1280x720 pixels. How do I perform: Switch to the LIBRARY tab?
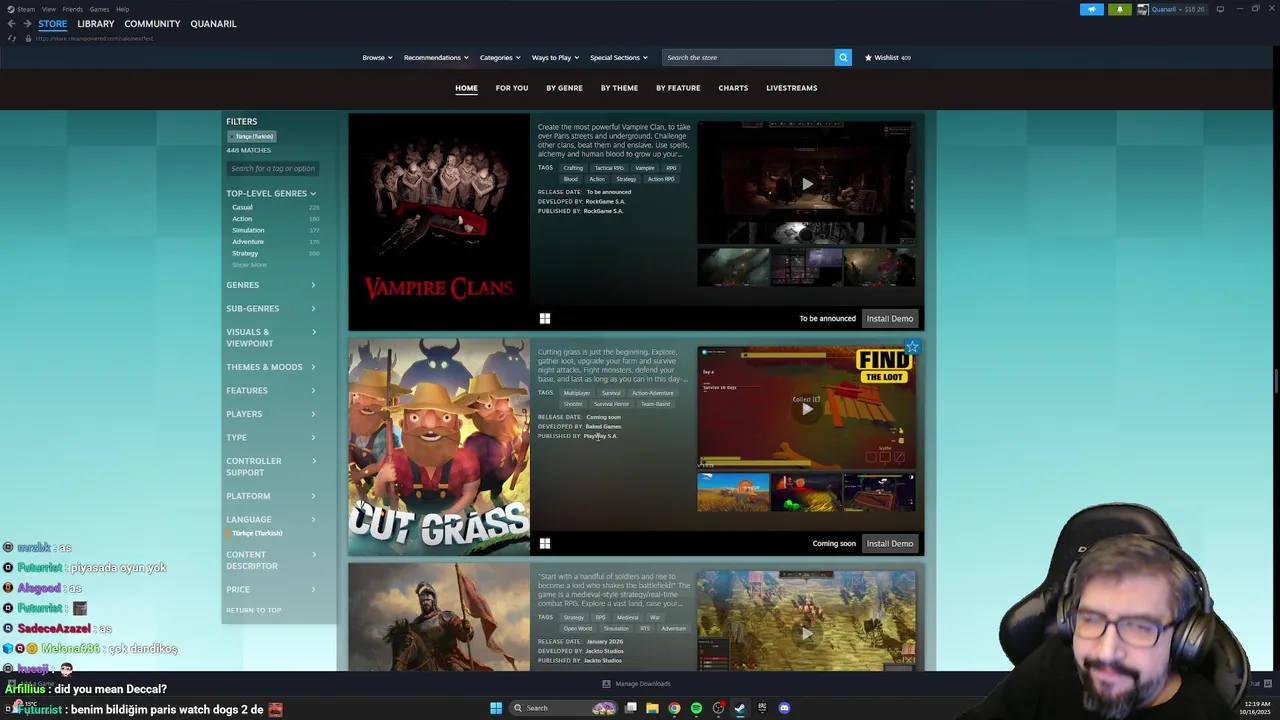coord(96,24)
